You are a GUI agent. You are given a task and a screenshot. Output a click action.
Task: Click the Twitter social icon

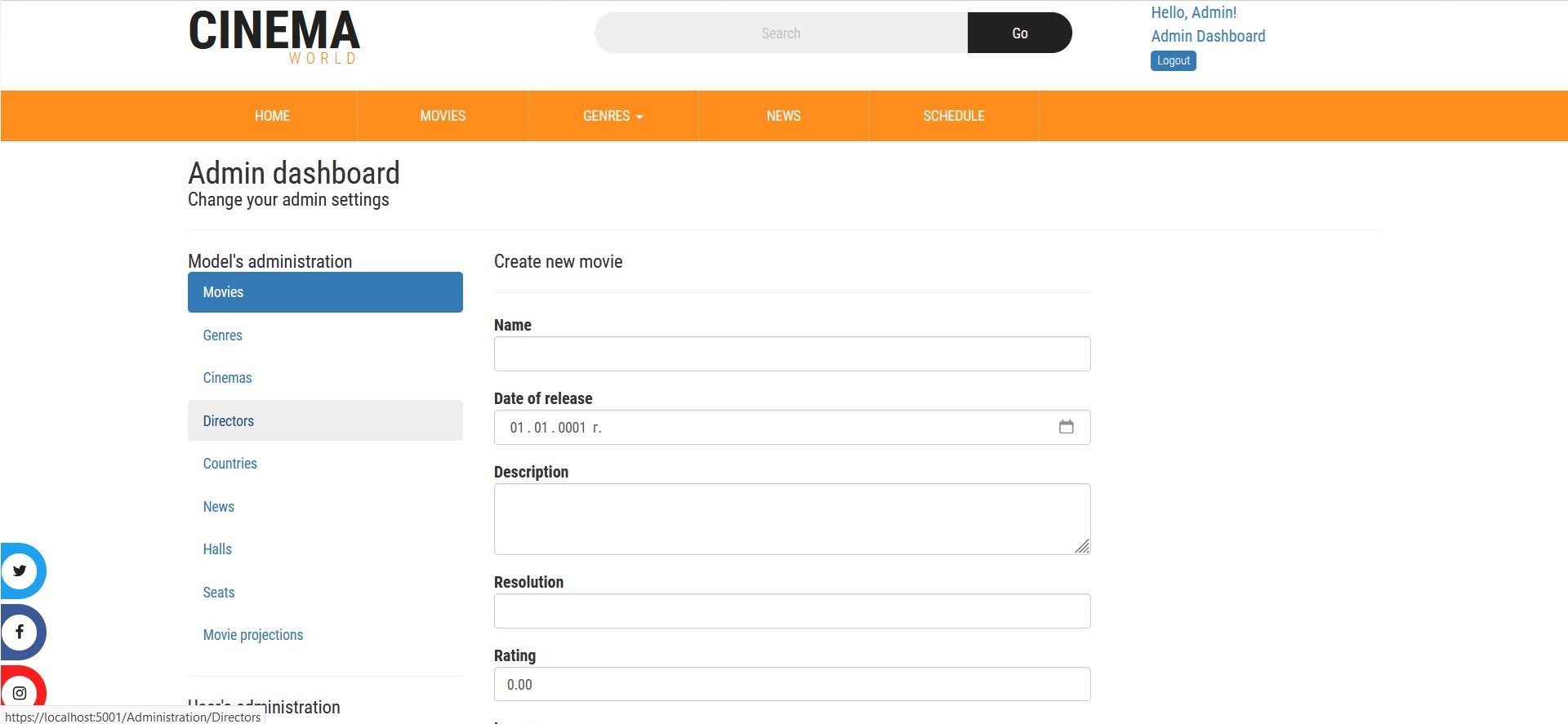[20, 571]
